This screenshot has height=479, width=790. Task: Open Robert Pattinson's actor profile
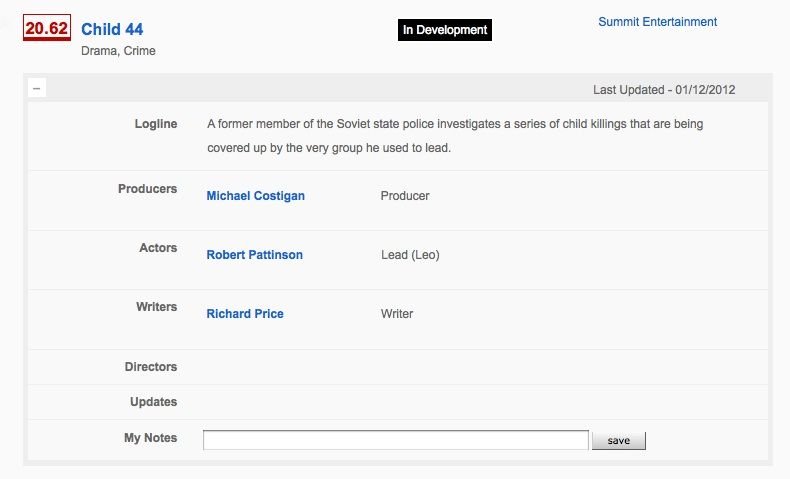tap(254, 255)
